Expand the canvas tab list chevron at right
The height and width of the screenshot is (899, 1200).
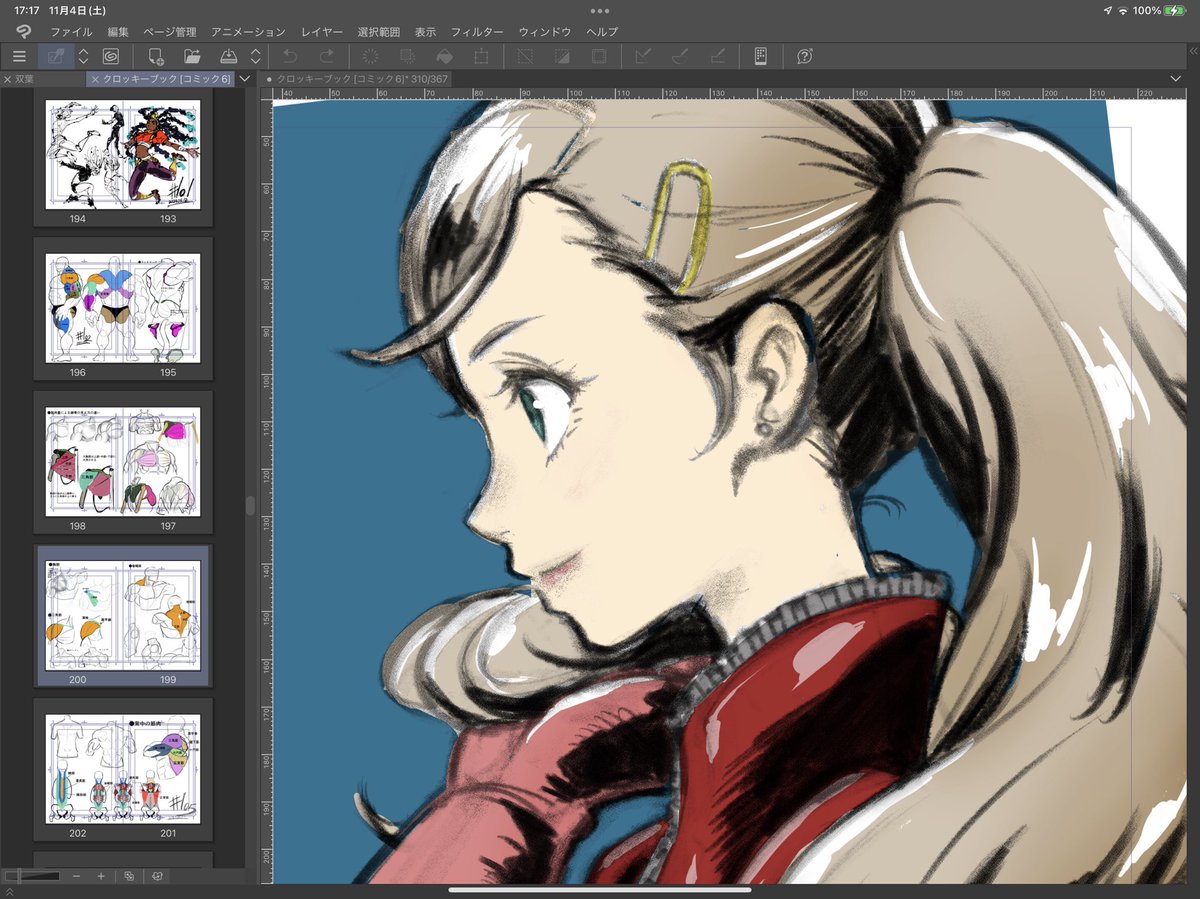click(1175, 78)
